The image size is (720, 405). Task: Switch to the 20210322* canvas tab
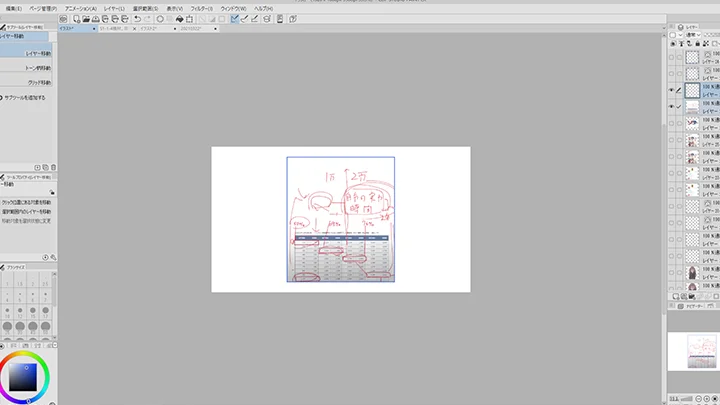pyautogui.click(x=197, y=28)
